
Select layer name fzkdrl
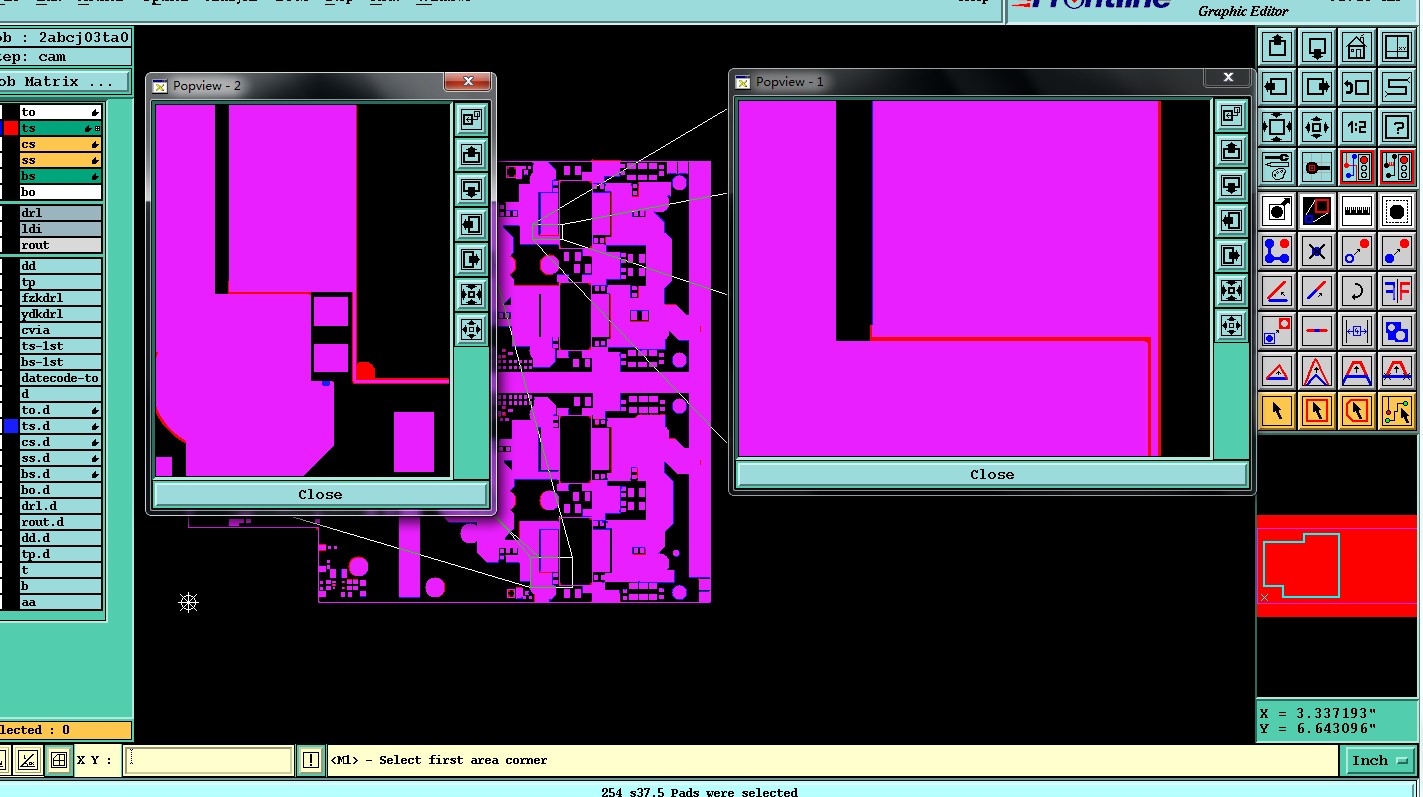coord(60,298)
